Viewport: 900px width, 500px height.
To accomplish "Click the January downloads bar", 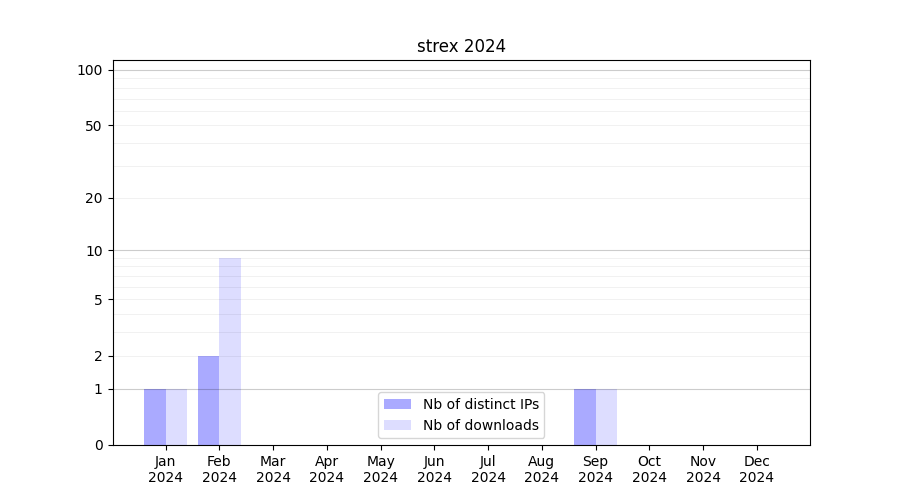I will (176, 417).
